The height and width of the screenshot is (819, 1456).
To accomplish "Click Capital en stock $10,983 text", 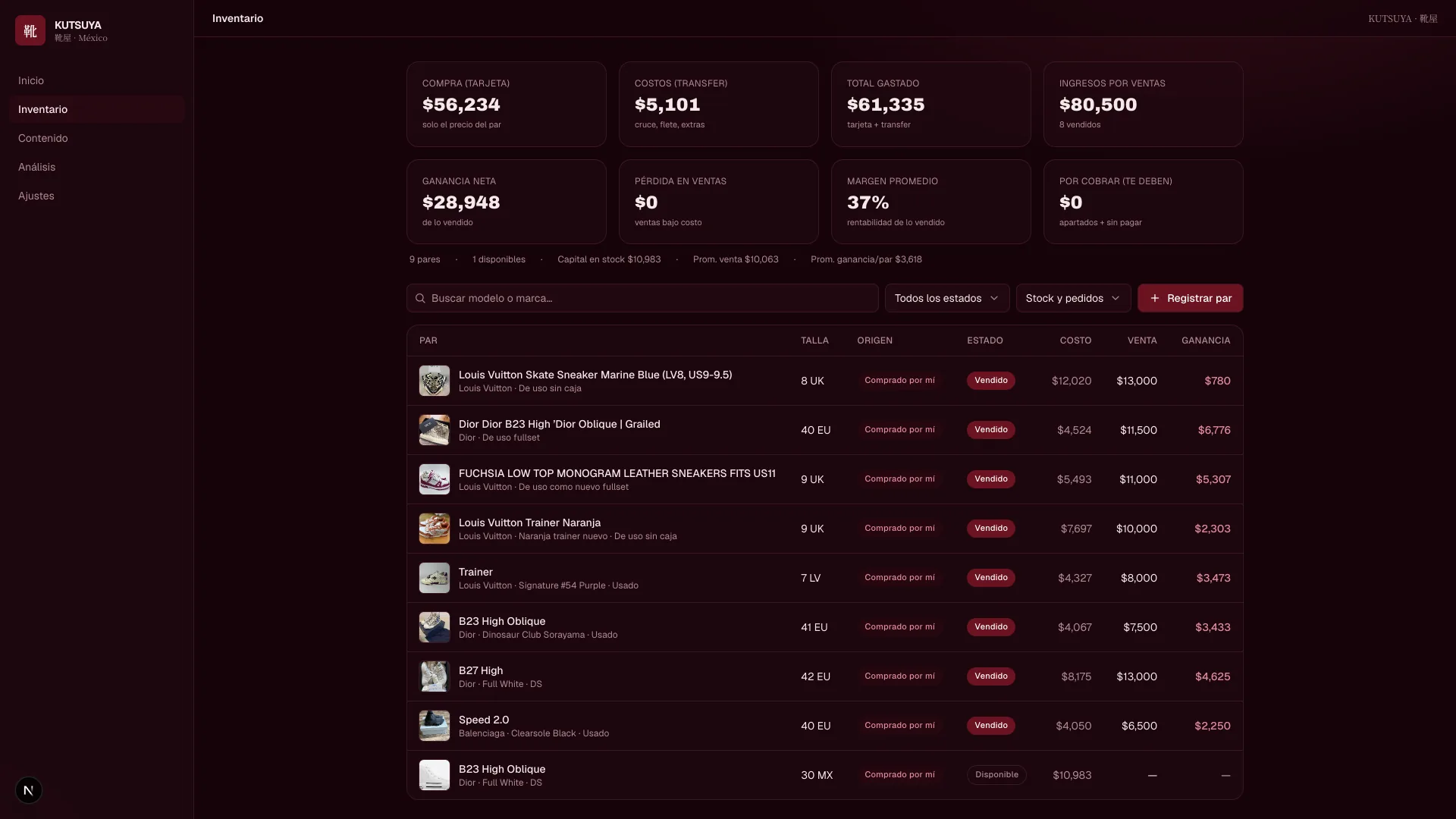I will coord(609,259).
